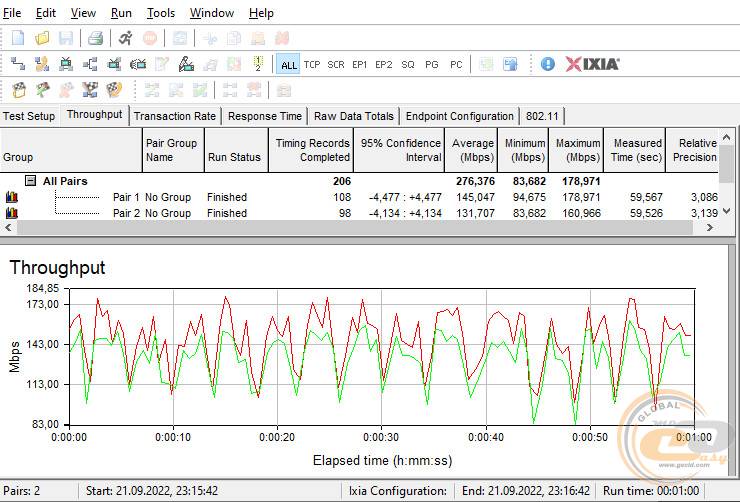Image resolution: width=740 pixels, height=502 pixels.
Task: Click the pencil-and-TV edit icon
Action: (186, 64)
